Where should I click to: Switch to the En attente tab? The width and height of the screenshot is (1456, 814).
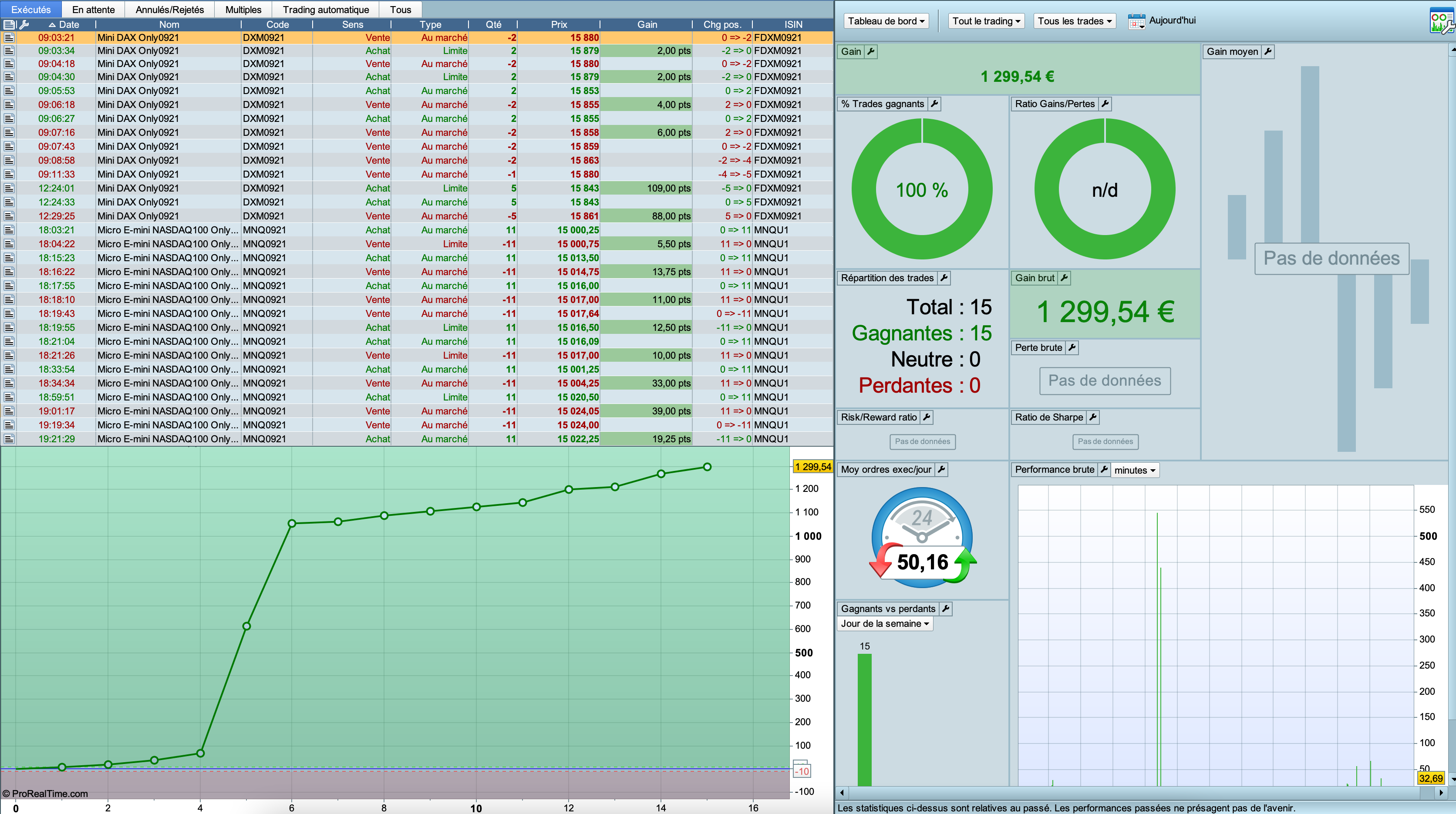coord(93,10)
